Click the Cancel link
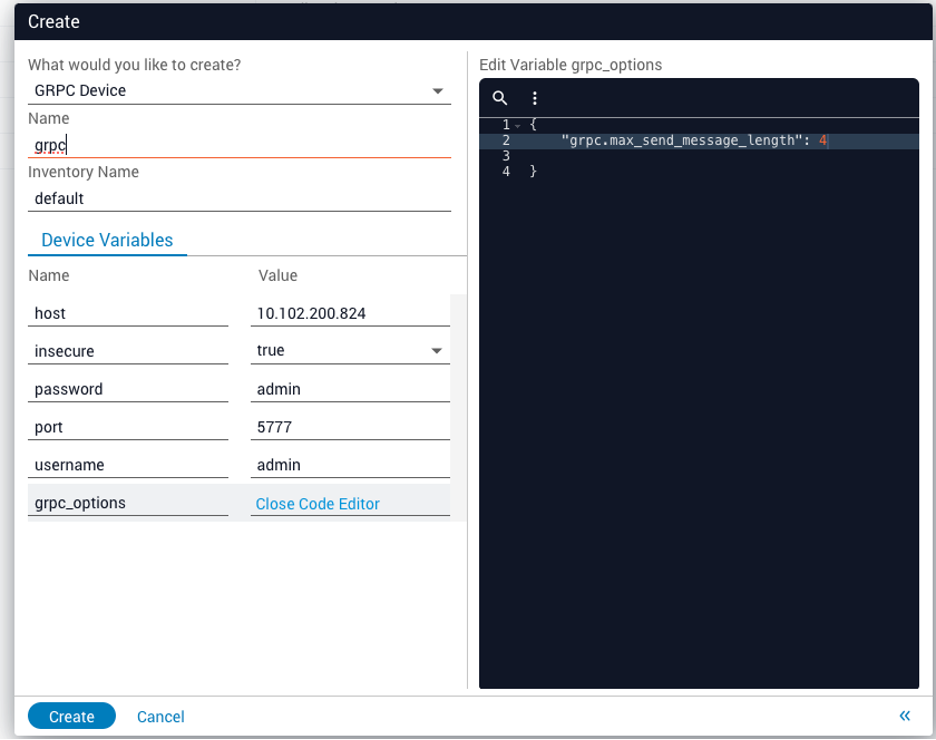Image resolution: width=936 pixels, height=740 pixels. click(160, 716)
